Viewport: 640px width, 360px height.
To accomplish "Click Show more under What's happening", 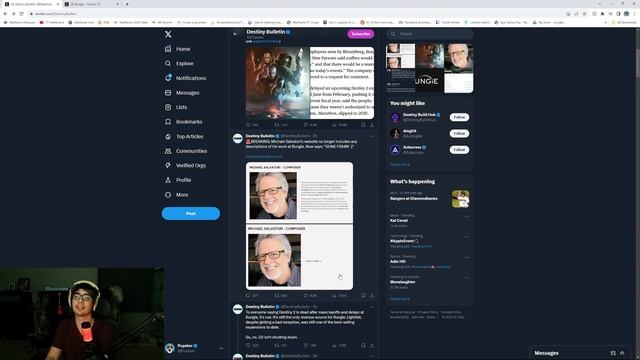I will [x=400, y=299].
